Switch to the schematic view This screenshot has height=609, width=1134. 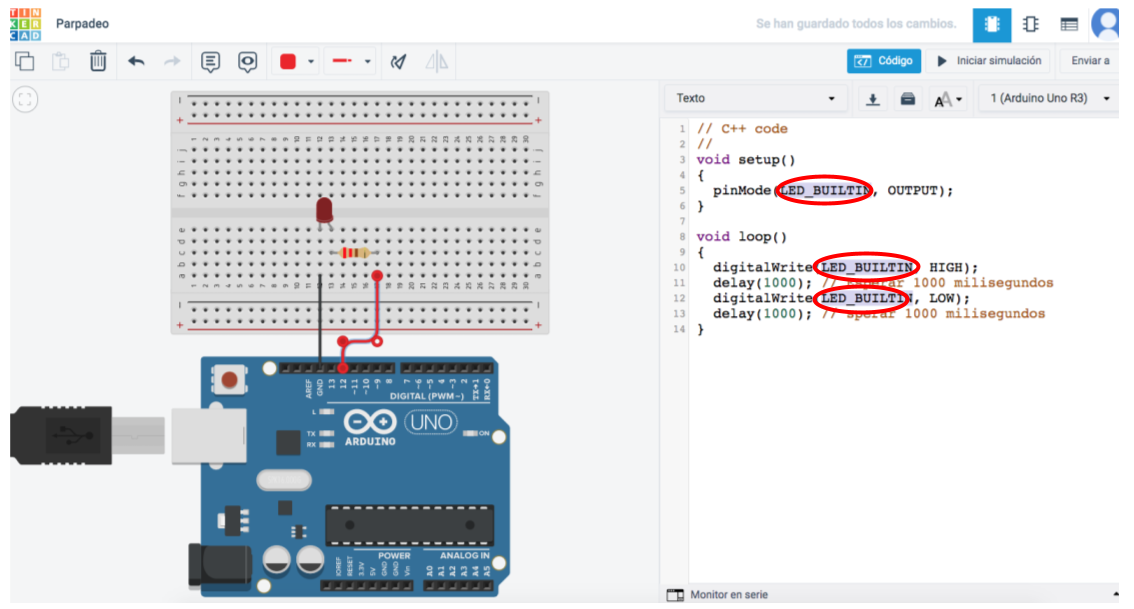[x=1030, y=25]
